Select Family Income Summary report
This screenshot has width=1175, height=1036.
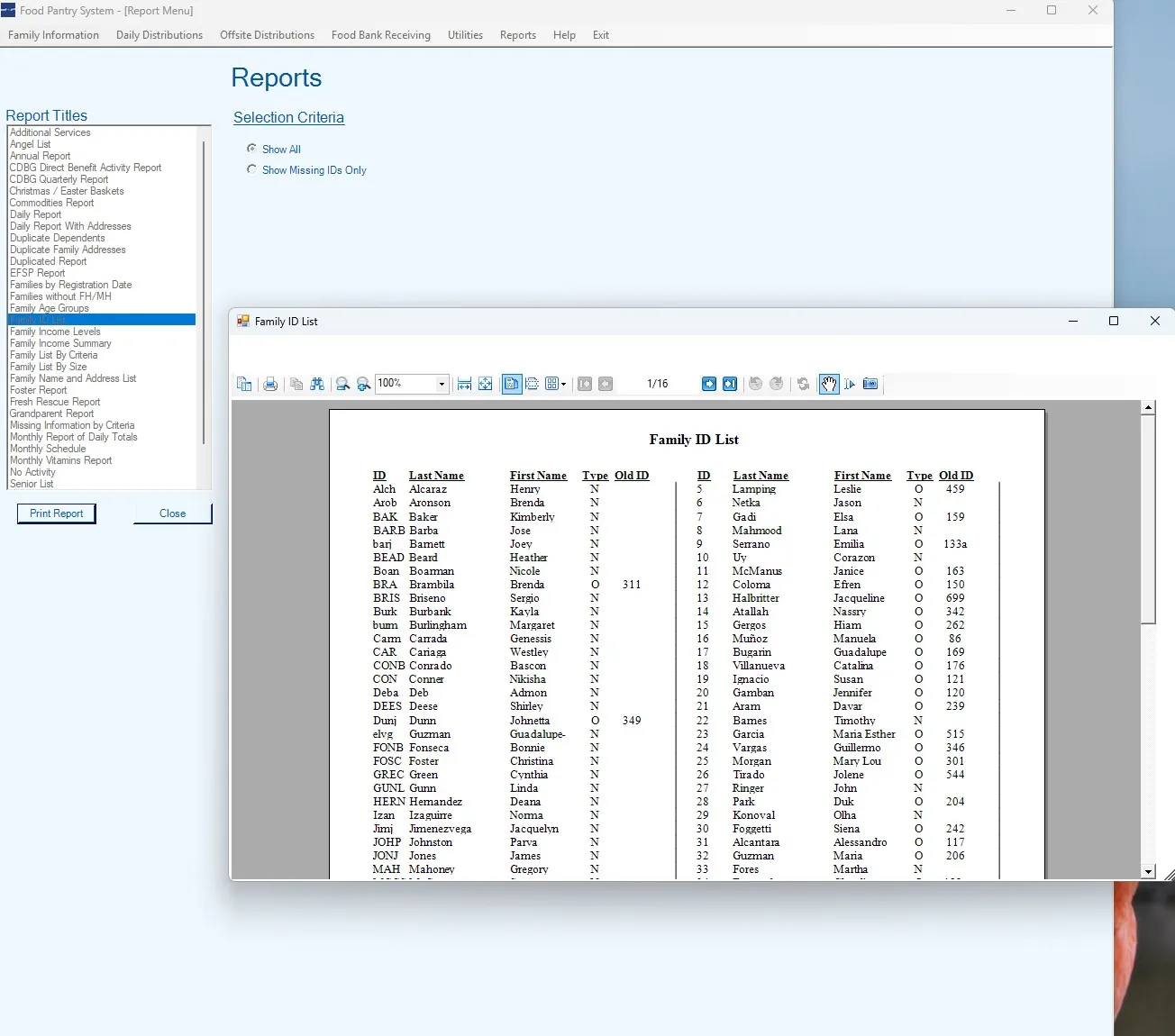coord(101,343)
